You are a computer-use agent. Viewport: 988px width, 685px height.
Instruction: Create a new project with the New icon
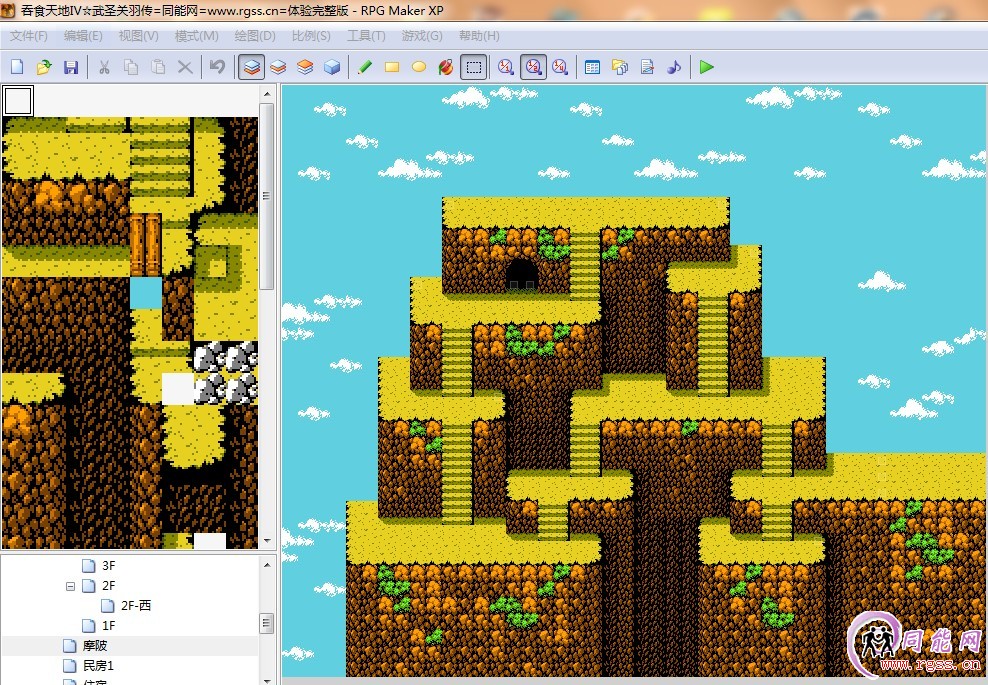tap(17, 67)
